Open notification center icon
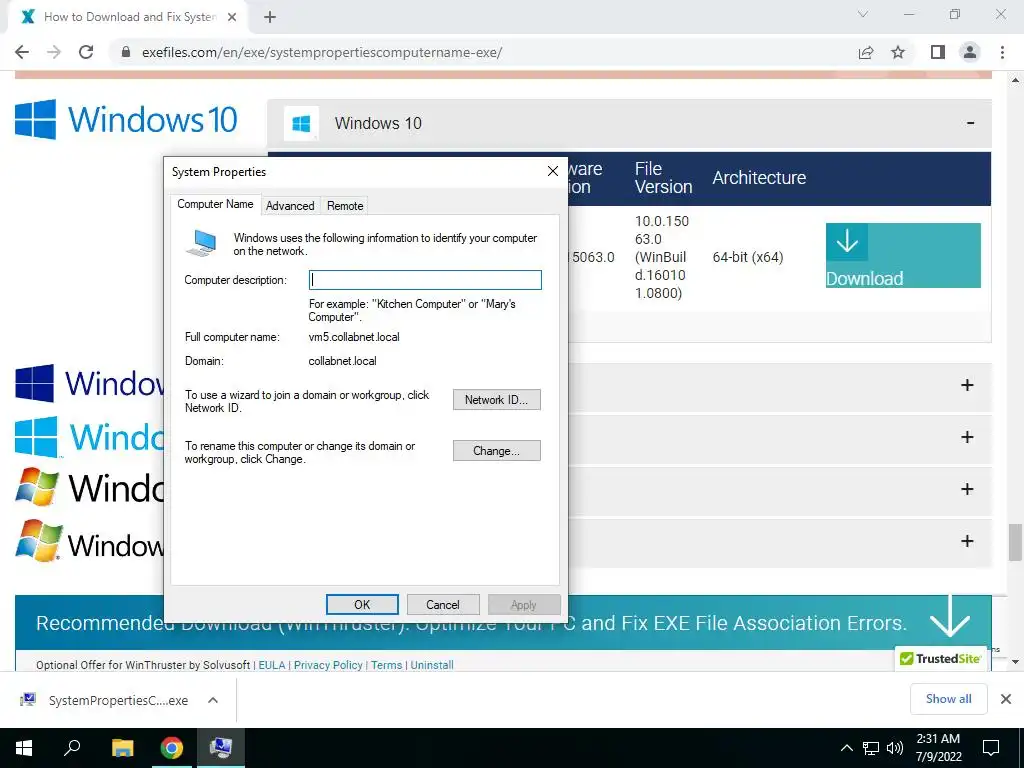The height and width of the screenshot is (768, 1024). (991, 748)
